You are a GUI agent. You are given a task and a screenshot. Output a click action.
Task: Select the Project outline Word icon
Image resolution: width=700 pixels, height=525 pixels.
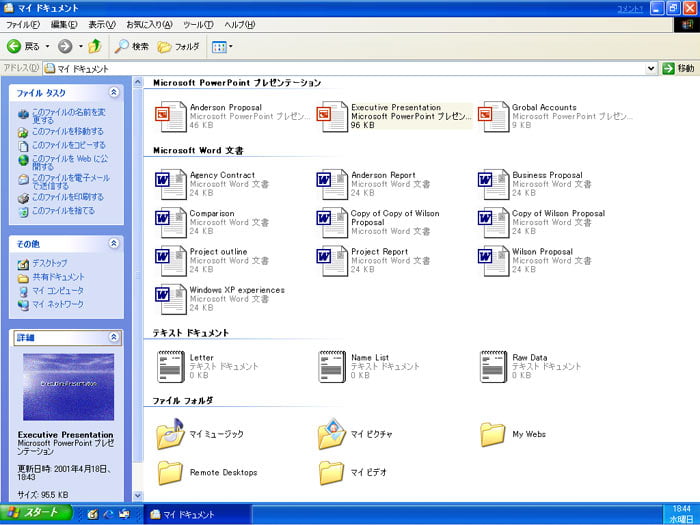point(170,261)
